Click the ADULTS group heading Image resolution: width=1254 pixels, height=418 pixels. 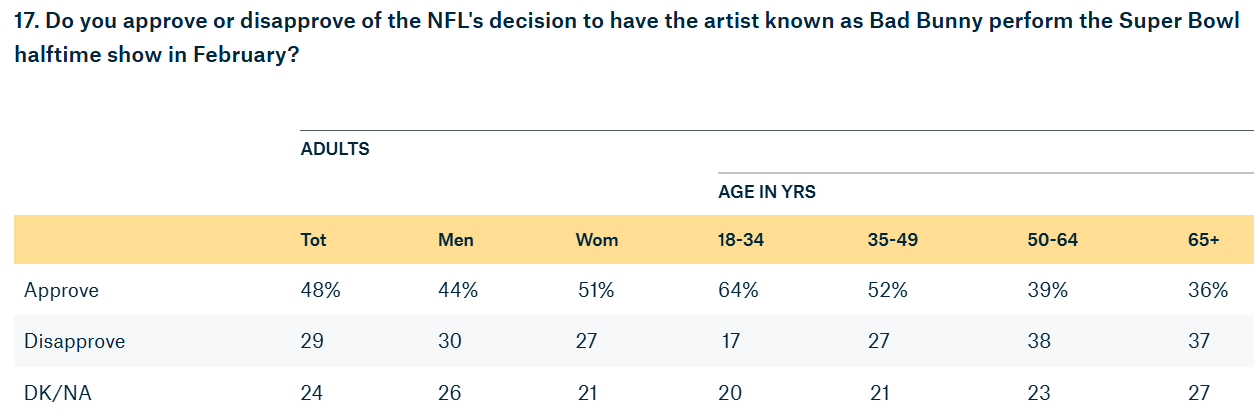click(x=335, y=149)
